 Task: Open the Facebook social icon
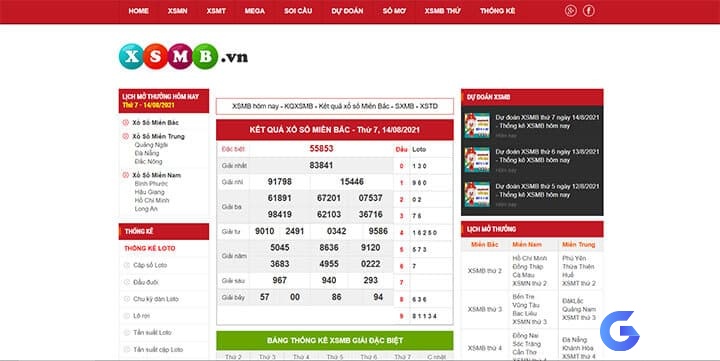pyautogui.click(x=589, y=11)
